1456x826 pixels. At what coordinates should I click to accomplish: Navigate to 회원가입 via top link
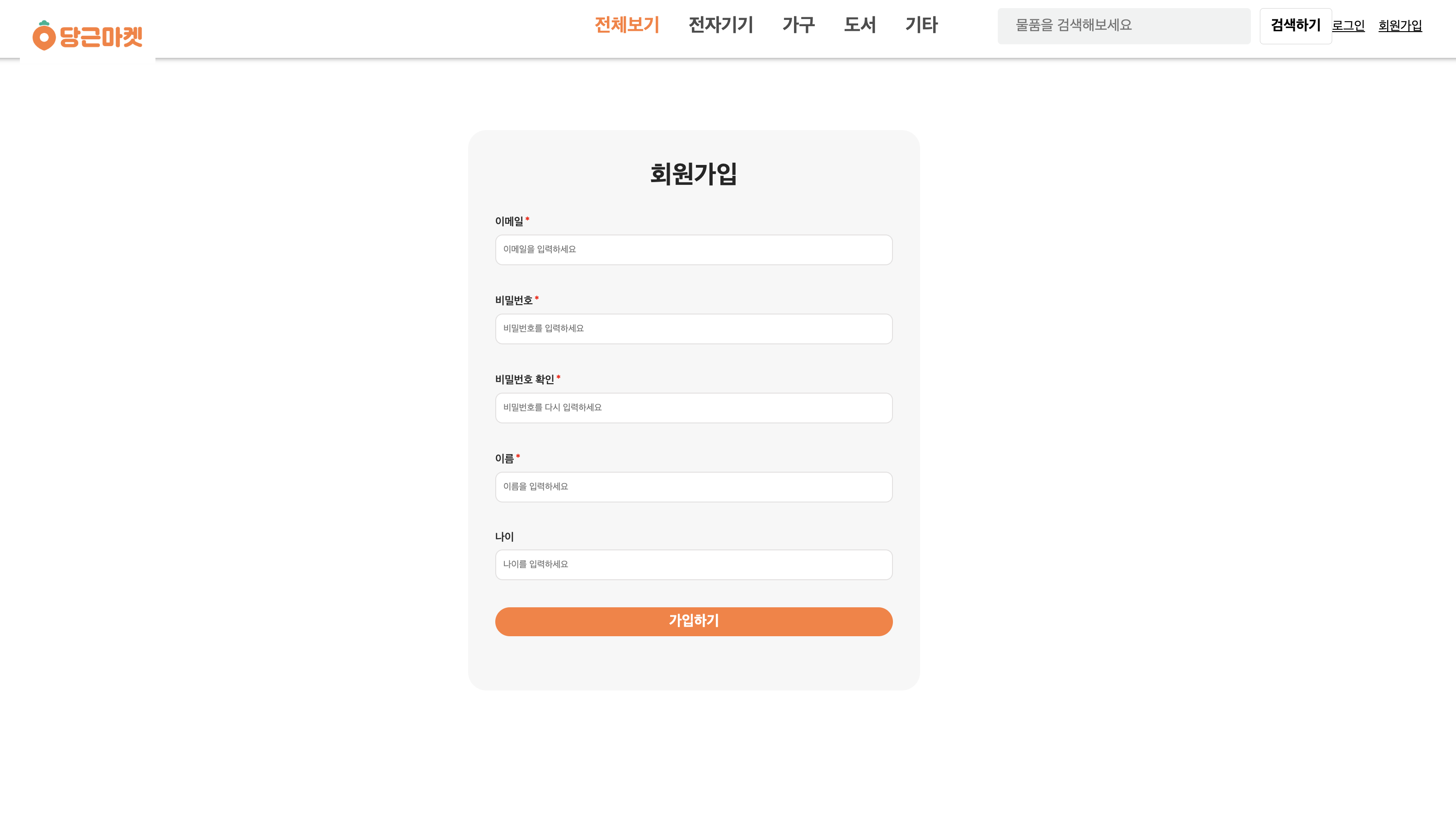tap(1399, 25)
